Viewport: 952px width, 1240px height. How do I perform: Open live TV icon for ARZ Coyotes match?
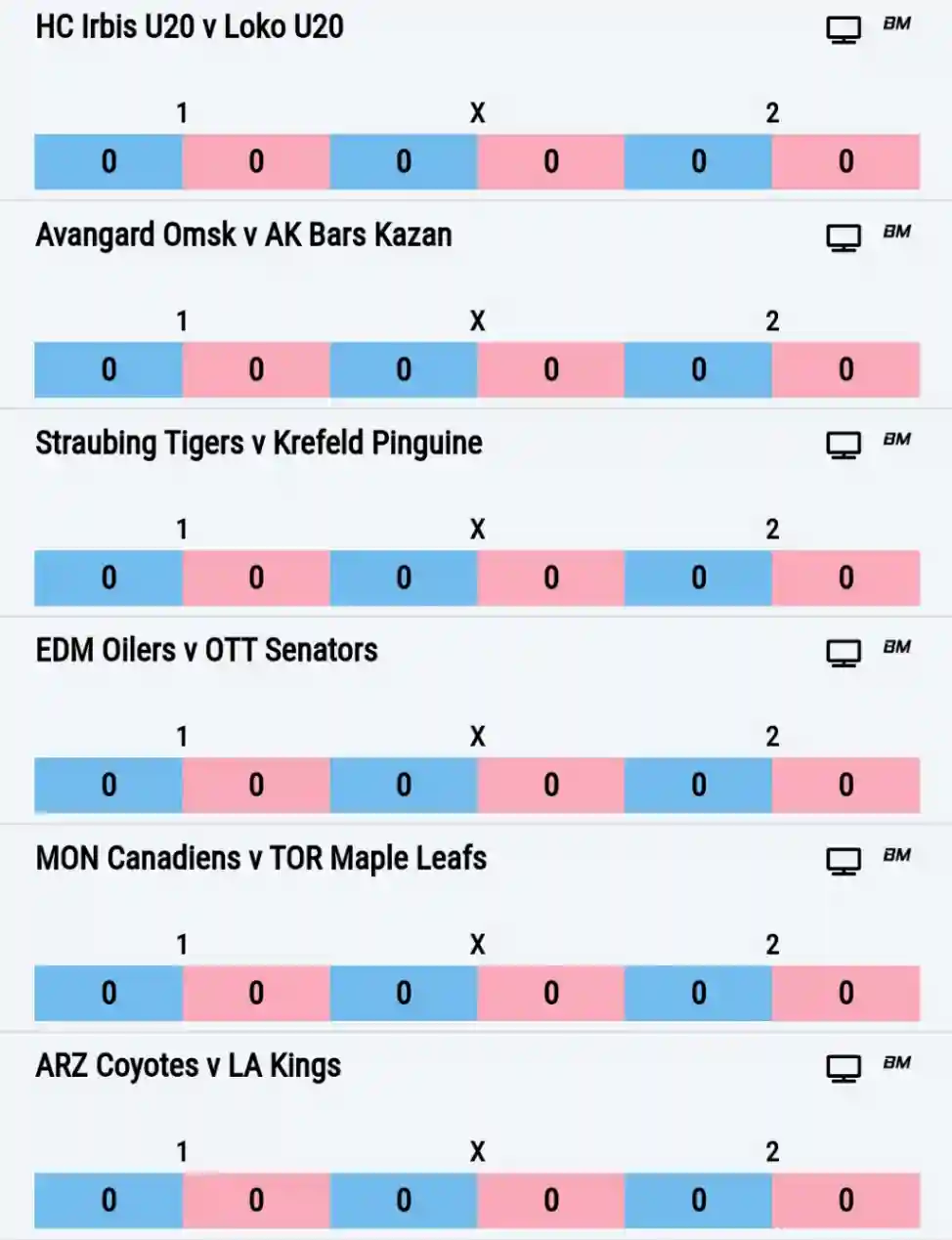click(844, 1069)
